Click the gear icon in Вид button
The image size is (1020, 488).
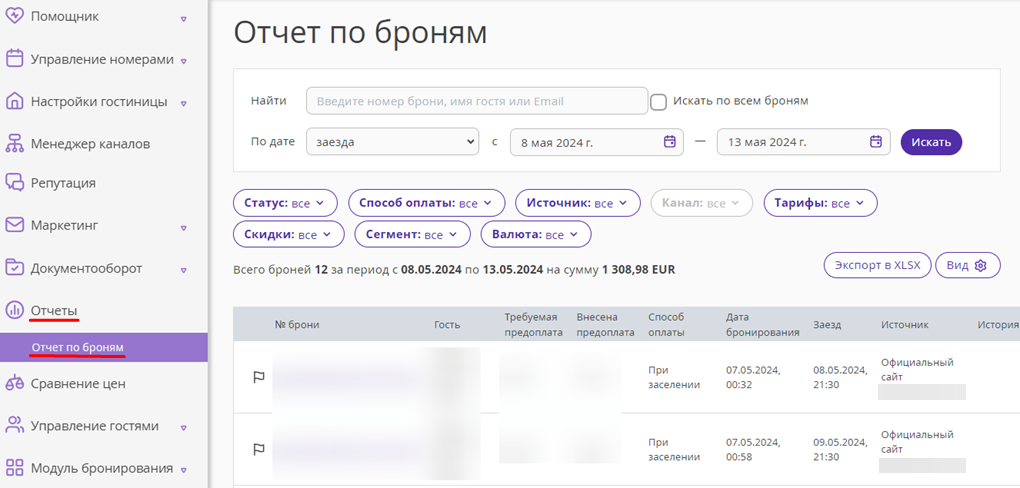tap(981, 265)
